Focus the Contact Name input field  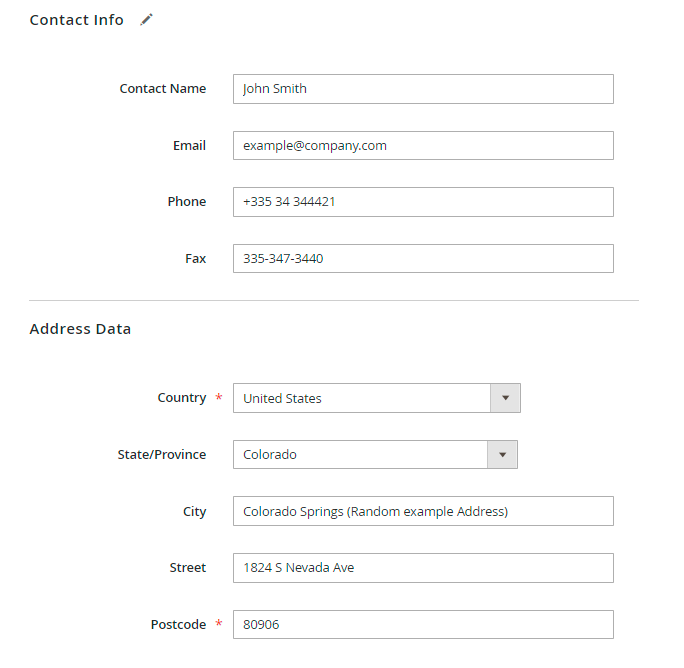click(x=422, y=89)
